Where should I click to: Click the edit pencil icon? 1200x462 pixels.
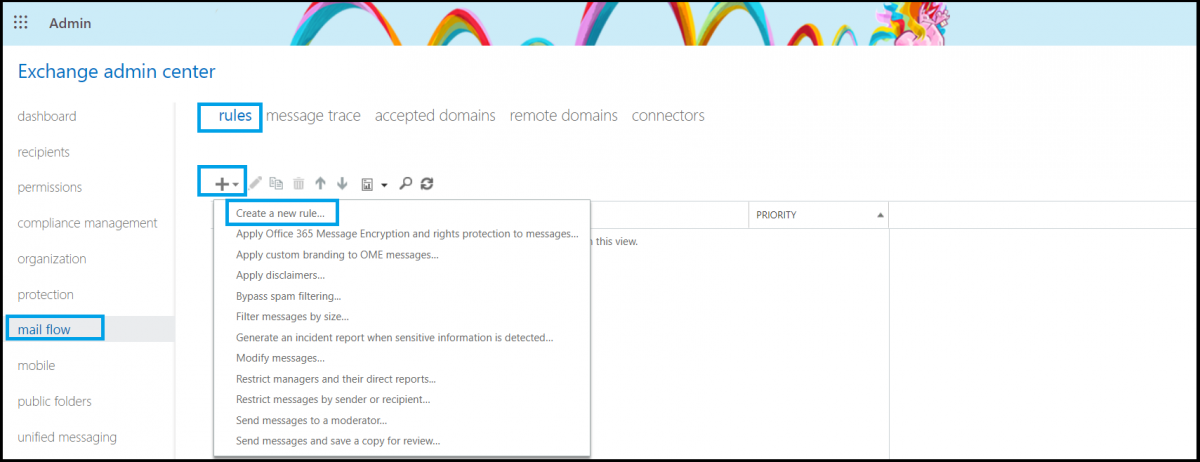point(256,184)
